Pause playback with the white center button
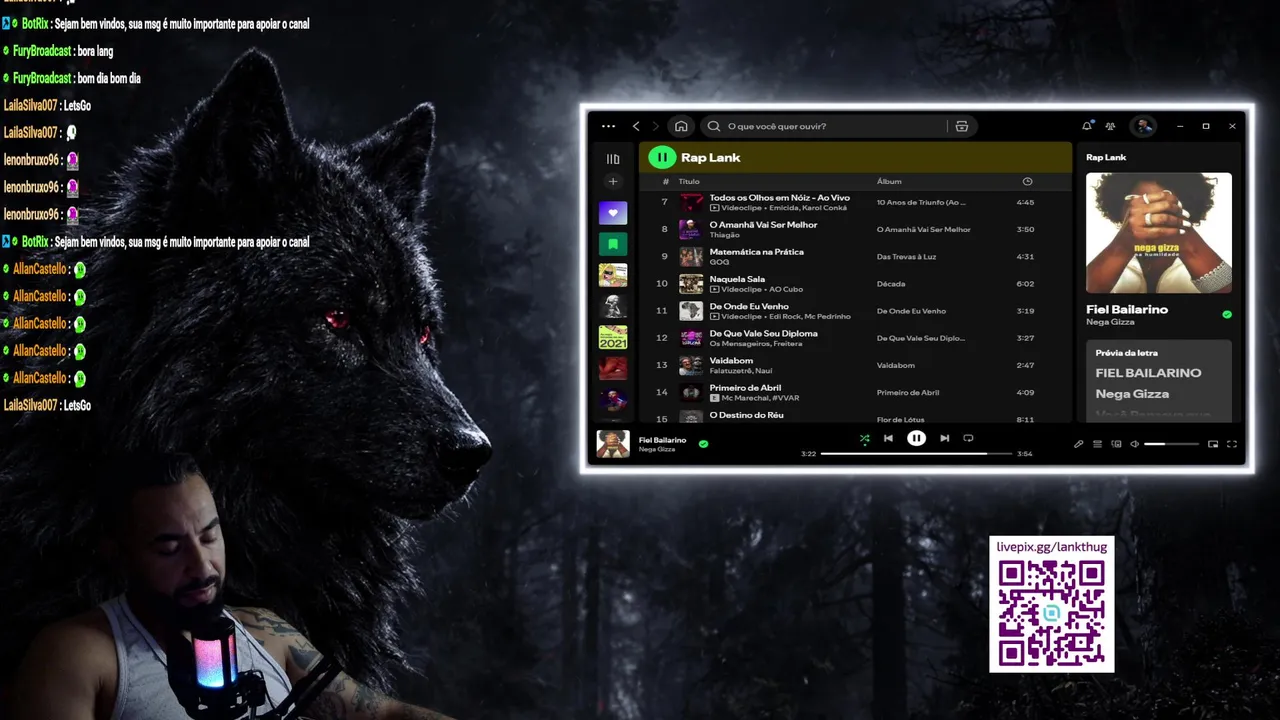The width and height of the screenshot is (1280, 720). tap(916, 438)
